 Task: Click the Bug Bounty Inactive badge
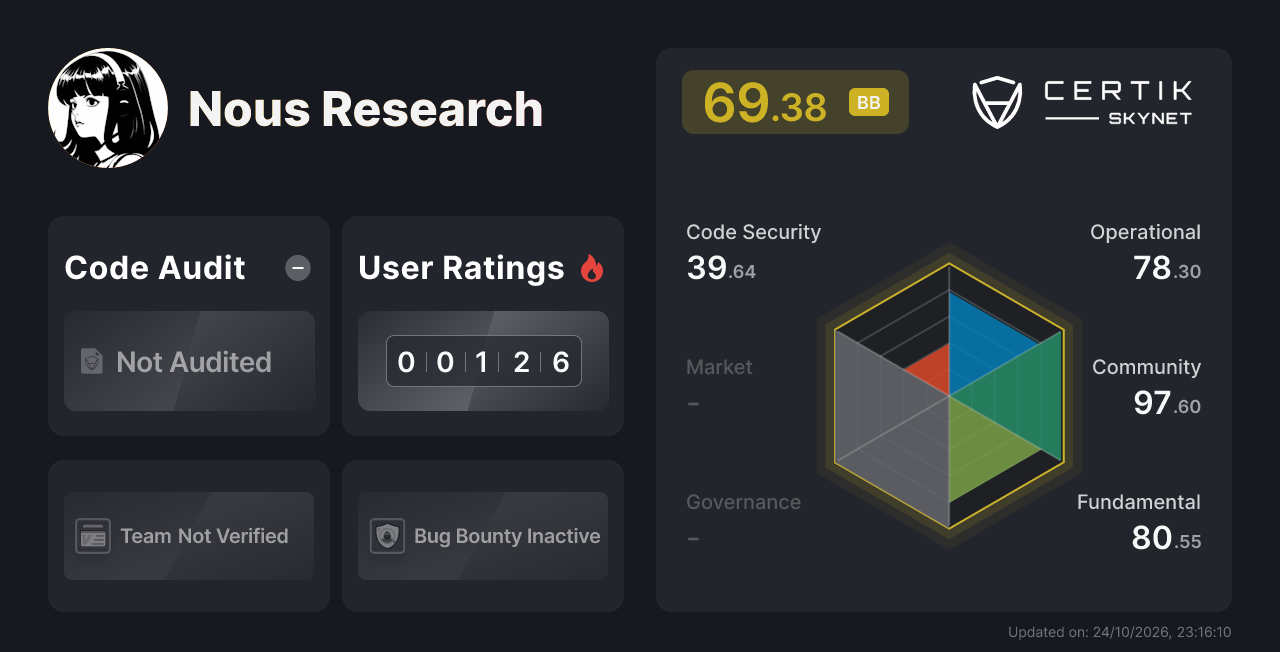coord(483,536)
